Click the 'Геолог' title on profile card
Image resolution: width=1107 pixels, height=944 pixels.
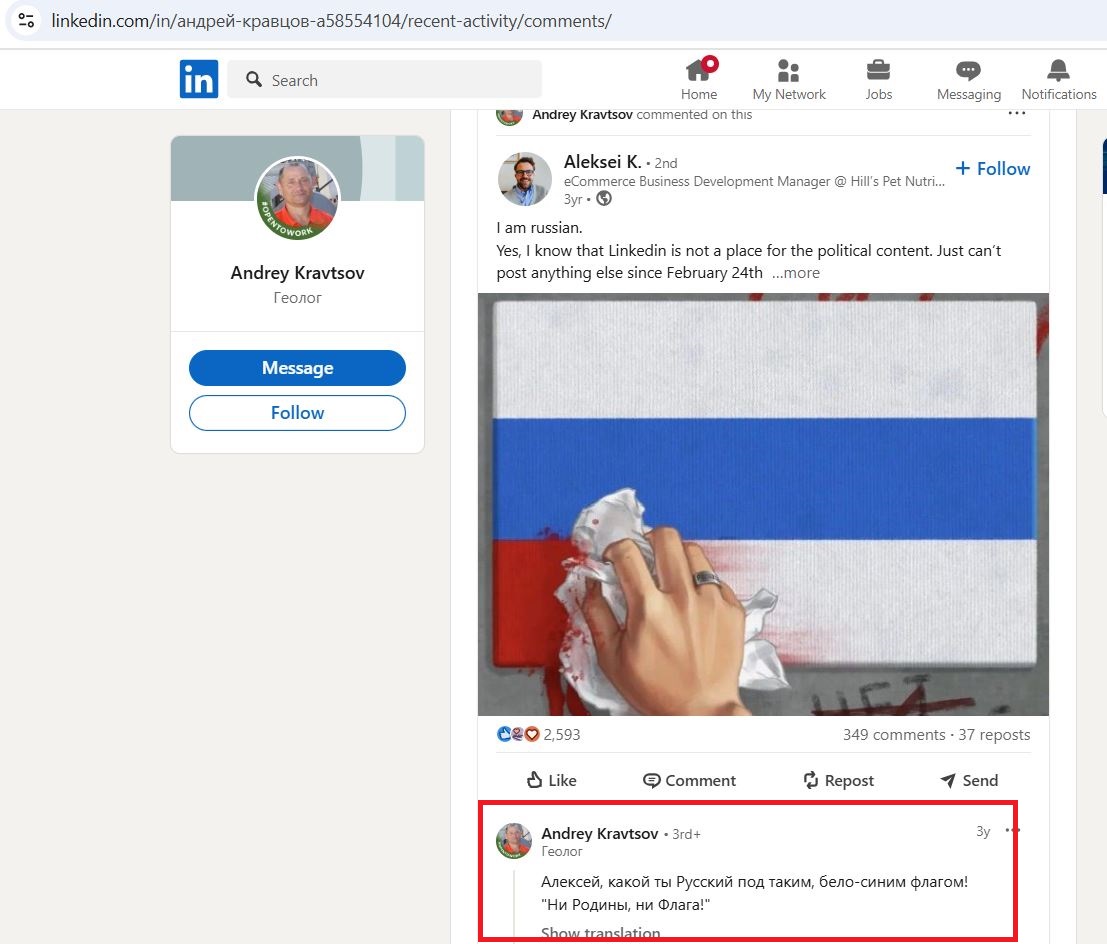coord(297,298)
